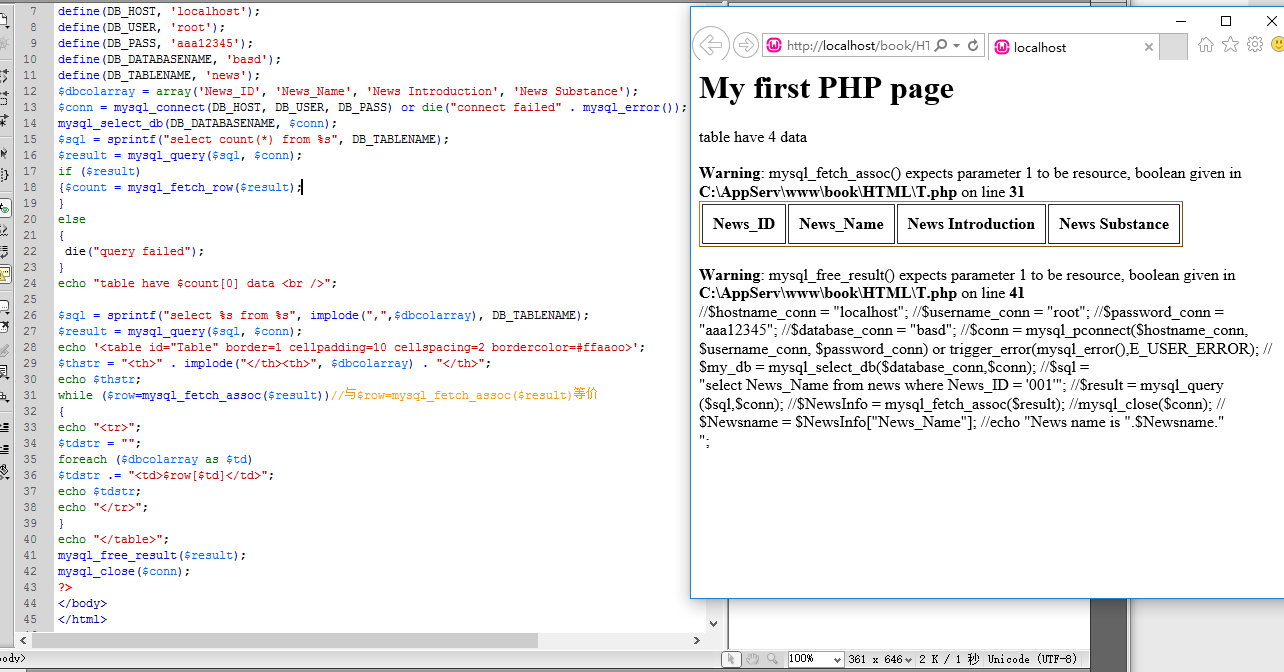Click the "News Substance" table header cell
The height and width of the screenshot is (672, 1284).
[1114, 224]
